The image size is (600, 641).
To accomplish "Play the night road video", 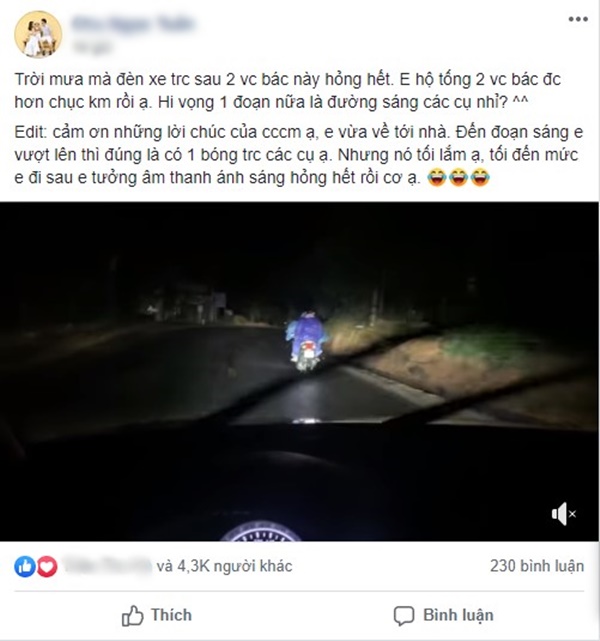I will [x=300, y=371].
